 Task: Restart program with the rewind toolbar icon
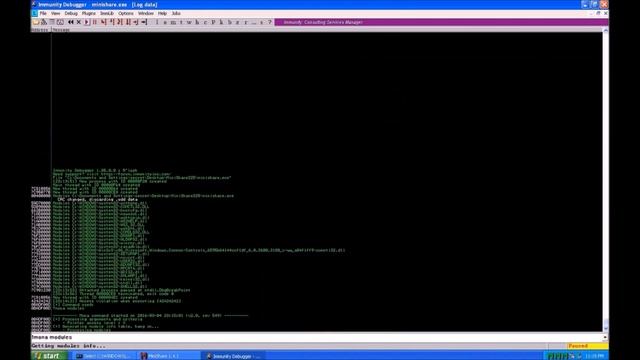click(x=71, y=22)
